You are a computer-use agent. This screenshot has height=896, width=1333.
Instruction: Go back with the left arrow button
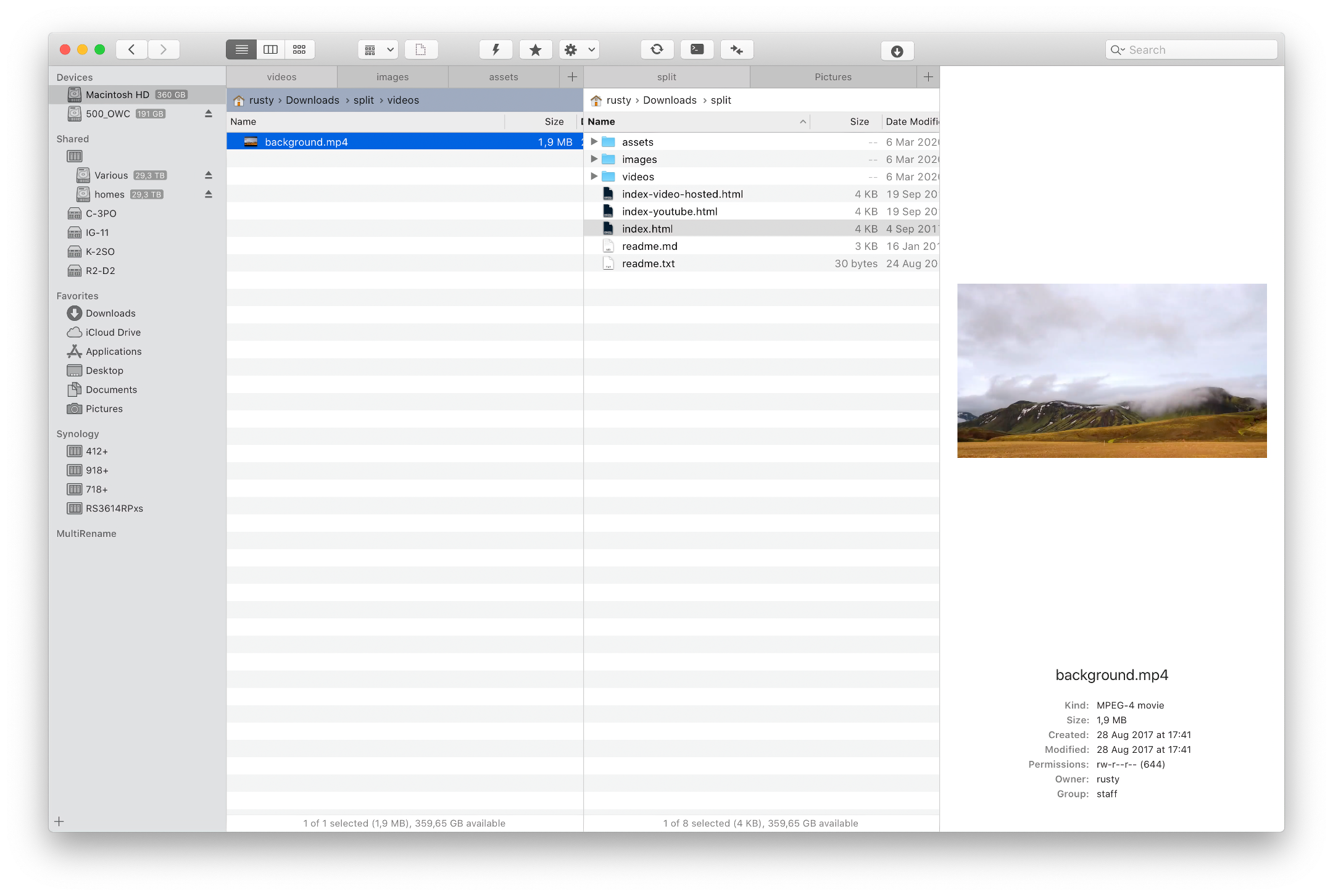[x=131, y=49]
